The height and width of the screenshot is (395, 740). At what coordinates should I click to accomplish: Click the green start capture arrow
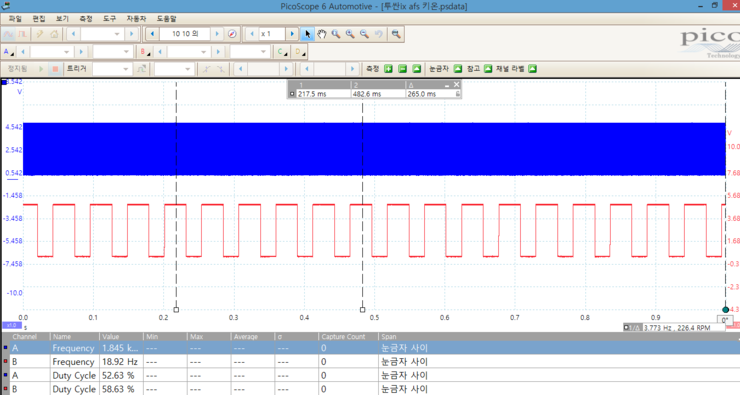(41, 69)
